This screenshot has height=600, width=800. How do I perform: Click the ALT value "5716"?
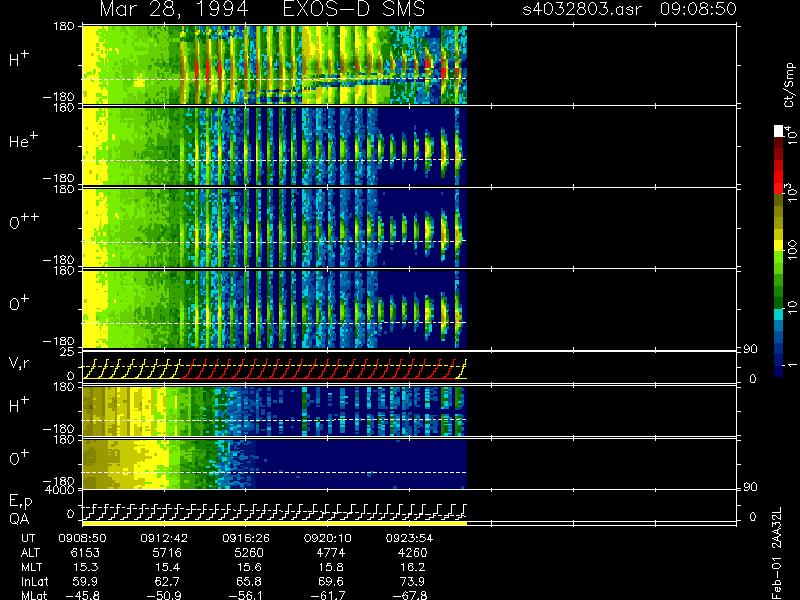(167, 553)
